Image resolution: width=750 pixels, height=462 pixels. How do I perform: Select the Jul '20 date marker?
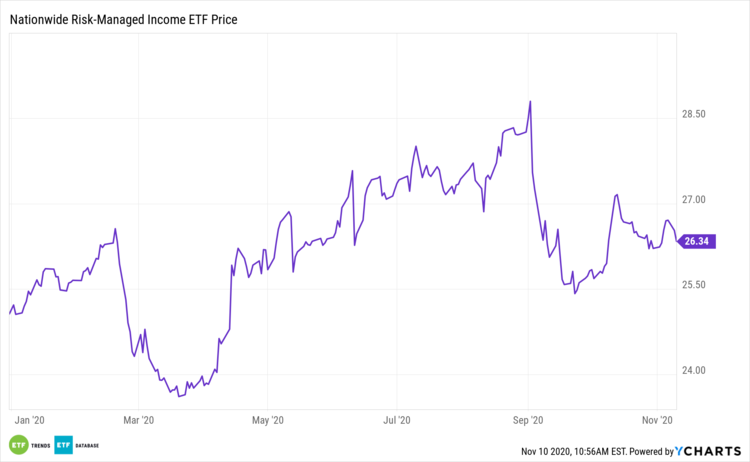pos(398,420)
